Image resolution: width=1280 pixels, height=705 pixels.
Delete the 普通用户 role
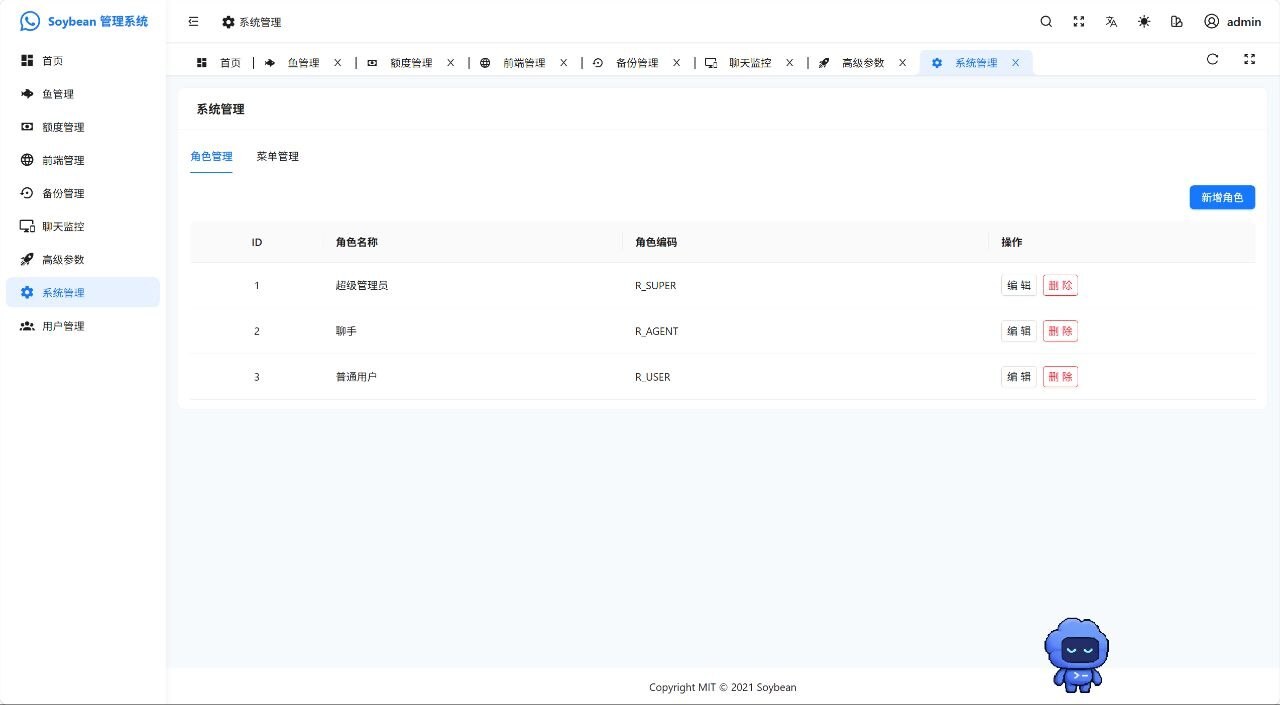[x=1060, y=377]
